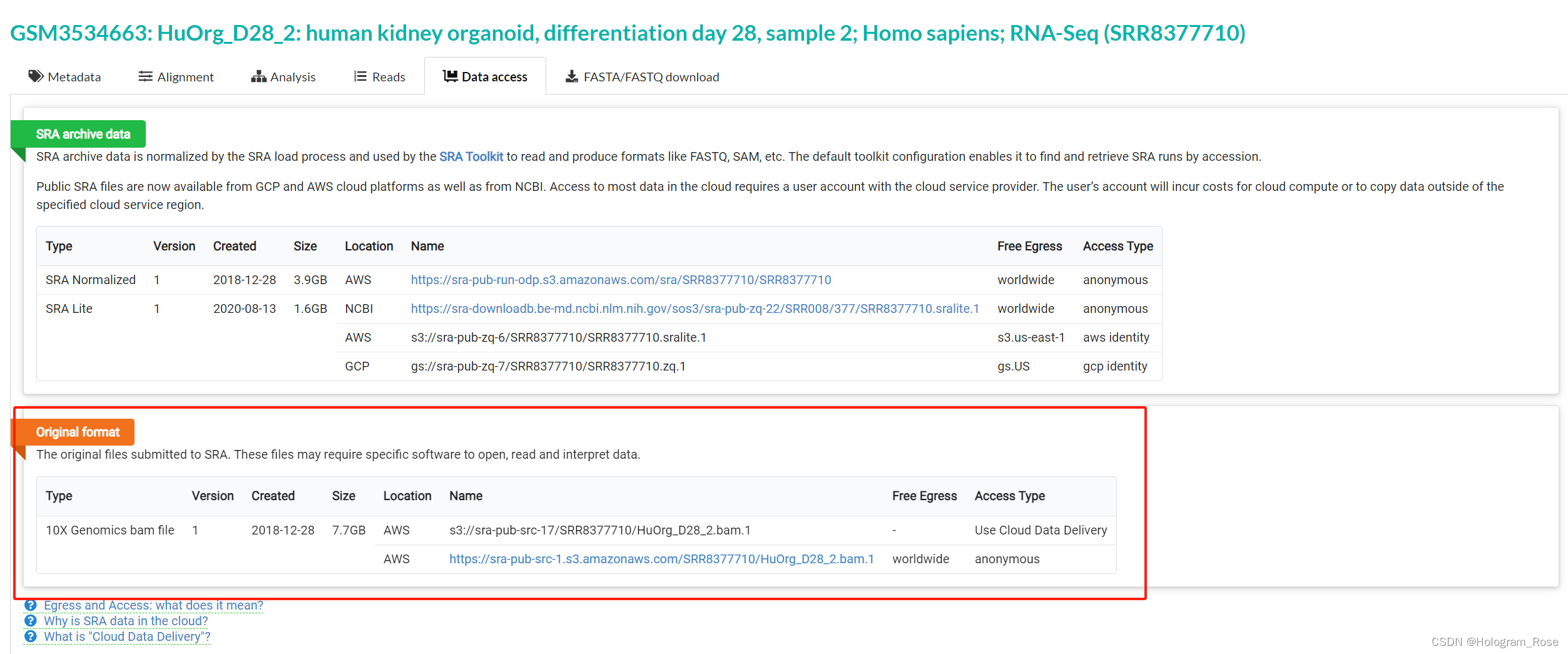Screen dimensions: 1568x654
Task: Switch to the Metadata tab
Action: coord(64,76)
